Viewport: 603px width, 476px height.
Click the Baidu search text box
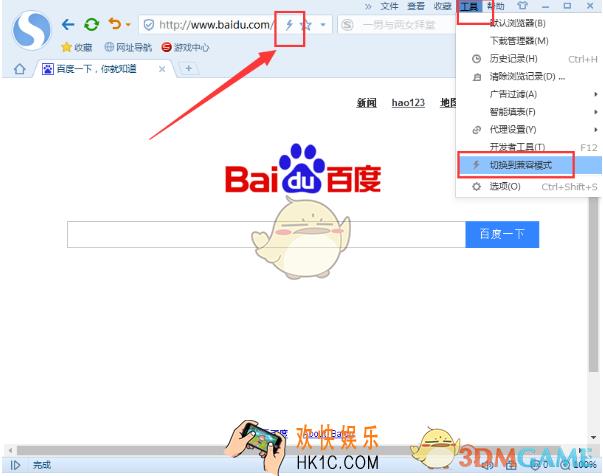(x=266, y=235)
